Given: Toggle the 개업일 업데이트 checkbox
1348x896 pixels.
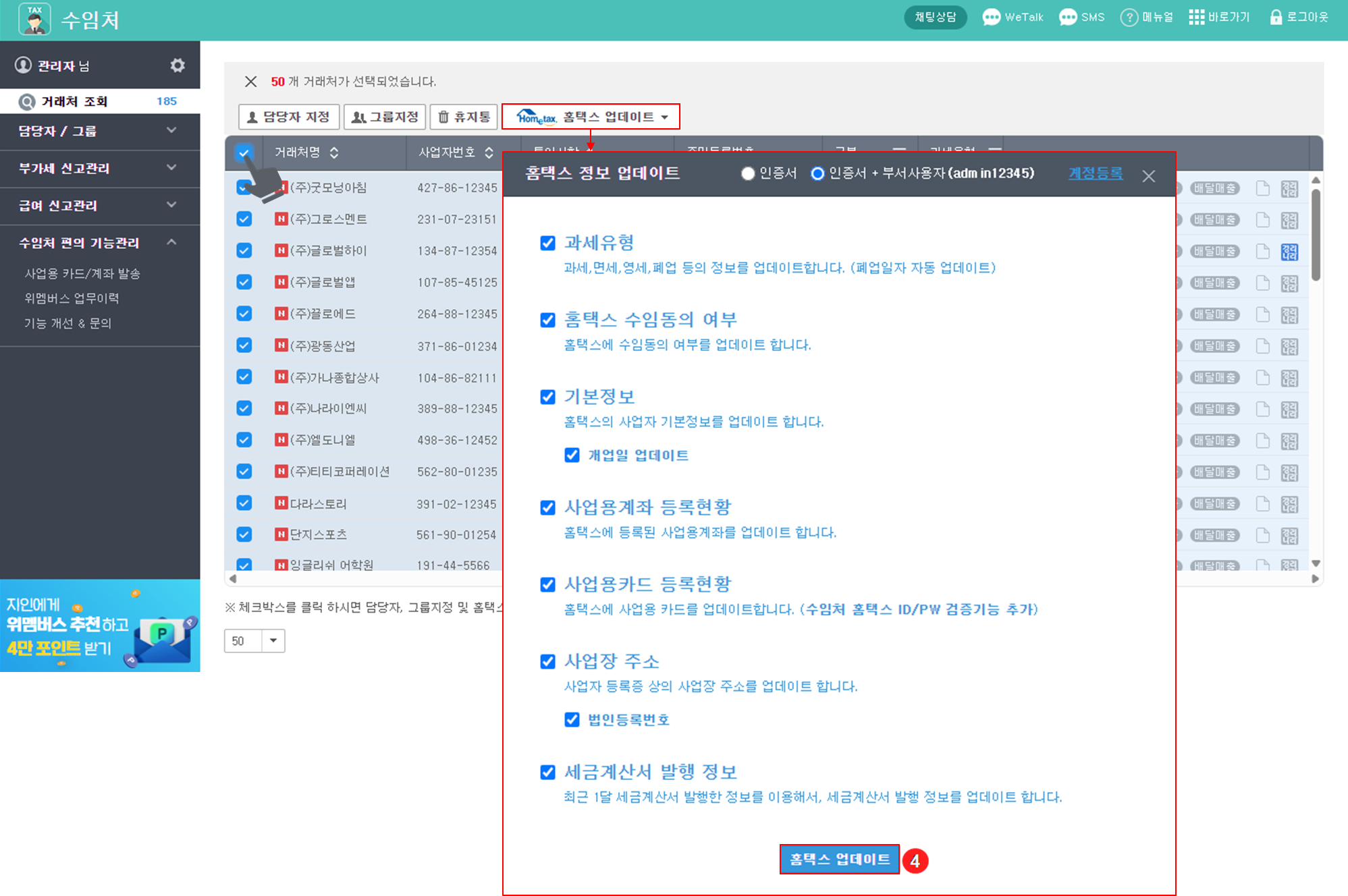Looking at the screenshot, I should pyautogui.click(x=572, y=455).
